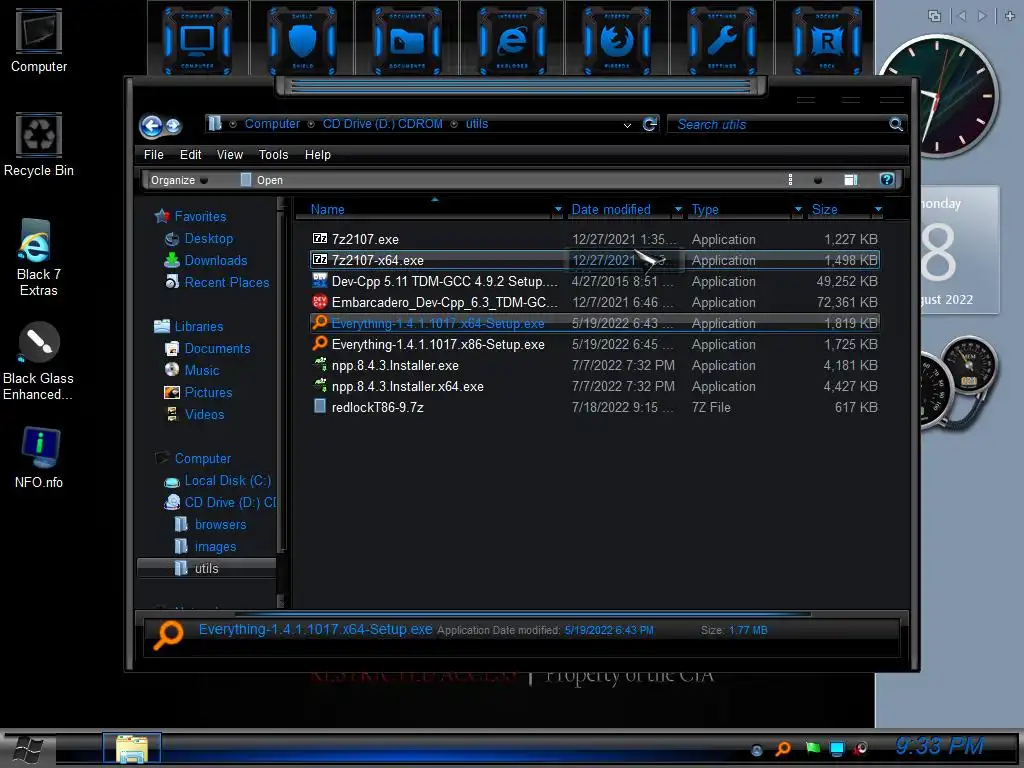Open Explorer help question-mark icon
The image size is (1024, 768).
886,180
